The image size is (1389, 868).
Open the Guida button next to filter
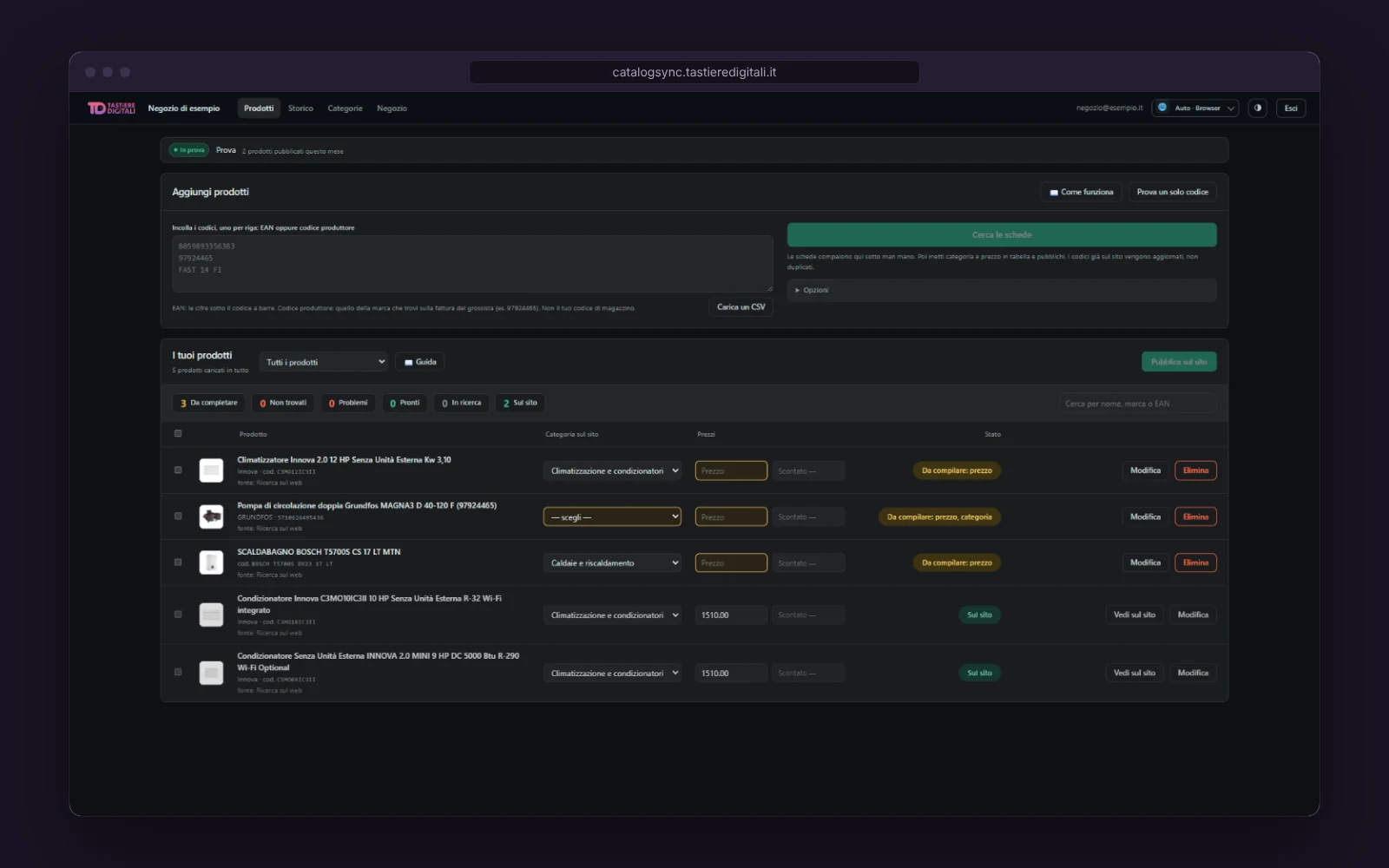tap(420, 362)
